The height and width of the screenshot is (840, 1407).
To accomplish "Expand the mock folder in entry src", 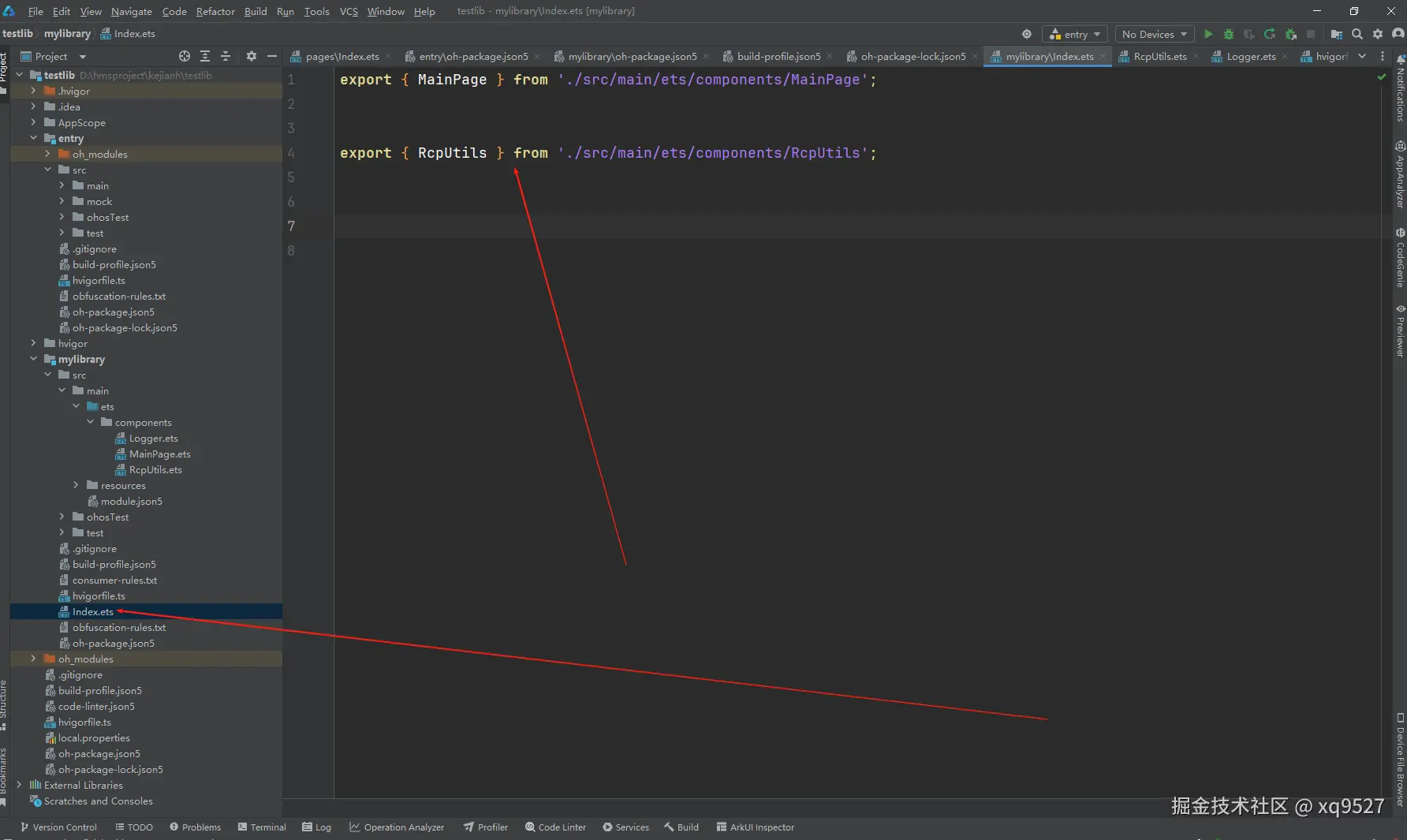I will click(62, 201).
